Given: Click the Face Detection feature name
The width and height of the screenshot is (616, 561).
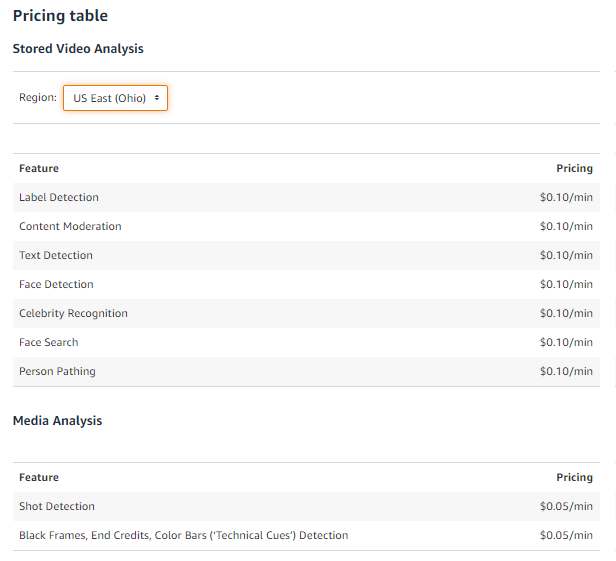Looking at the screenshot, I should pos(56,284).
